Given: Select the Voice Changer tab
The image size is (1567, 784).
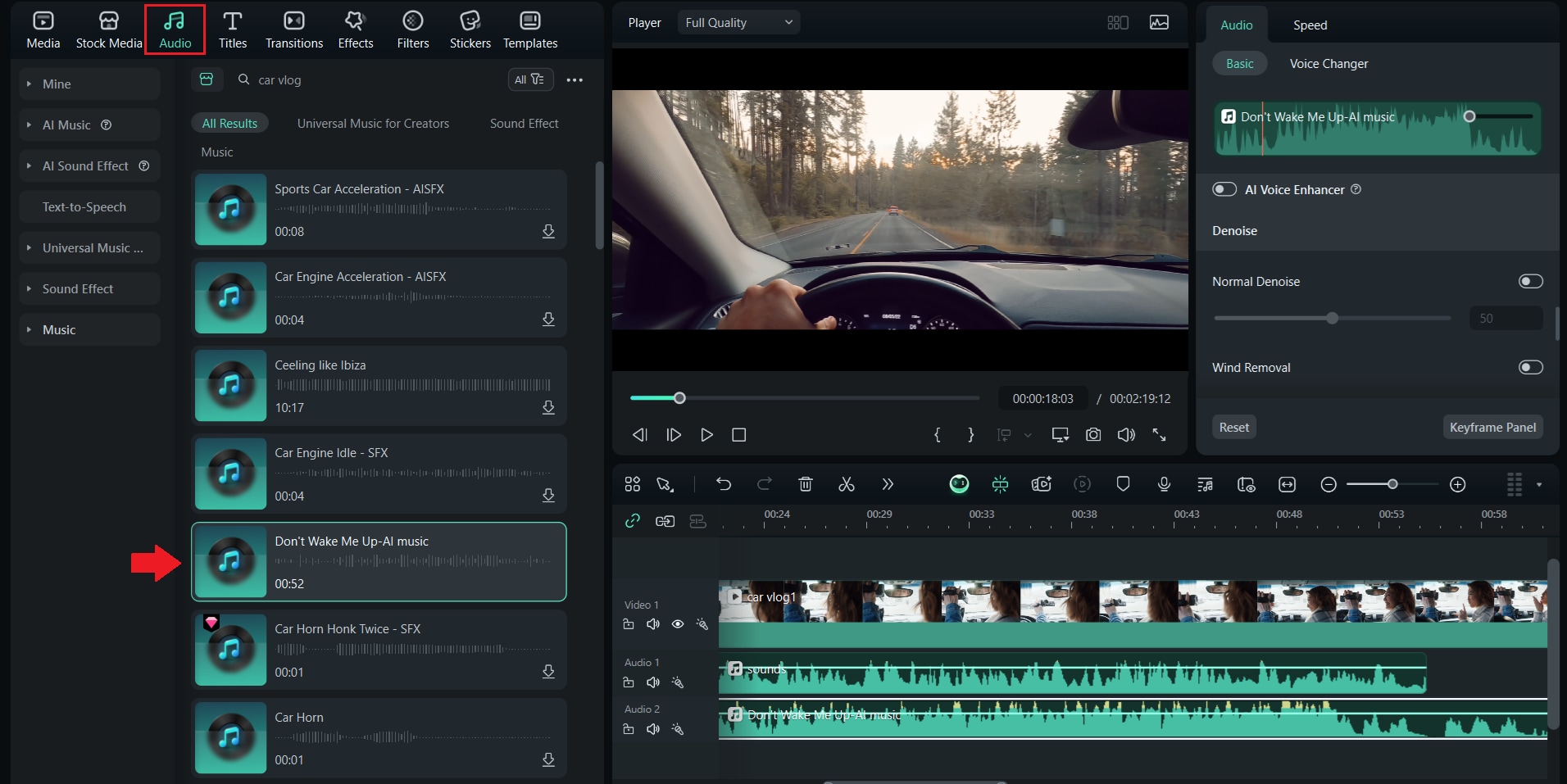Looking at the screenshot, I should pos(1329,64).
